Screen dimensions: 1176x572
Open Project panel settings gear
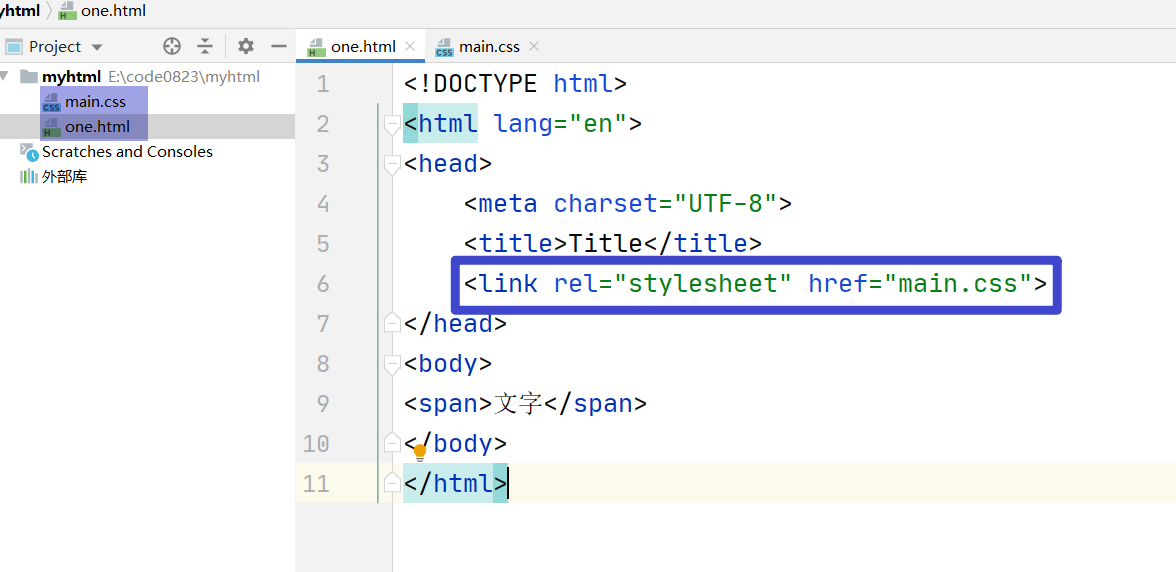click(245, 46)
